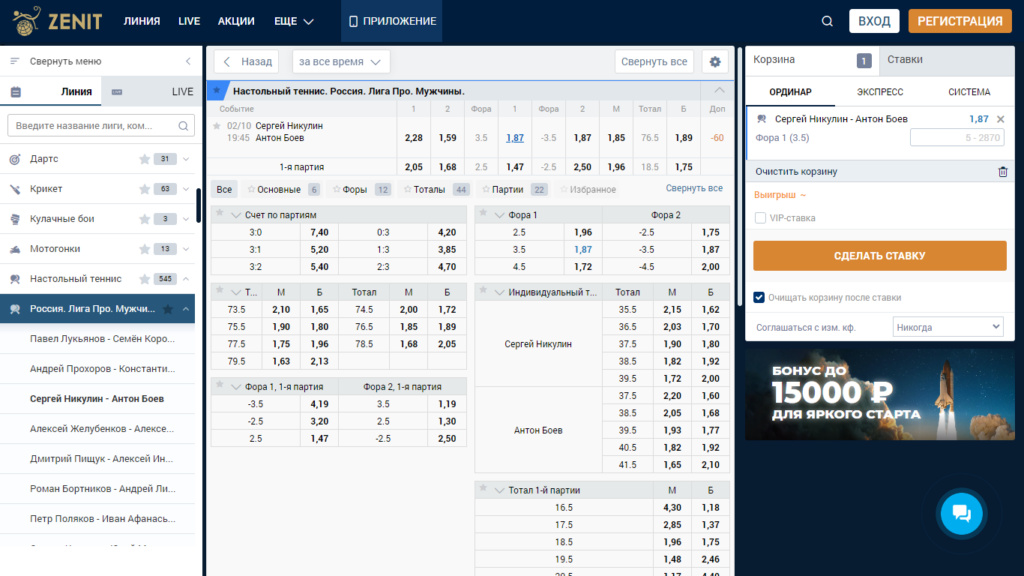Open the АКЦИИ top menu

(x=236, y=22)
